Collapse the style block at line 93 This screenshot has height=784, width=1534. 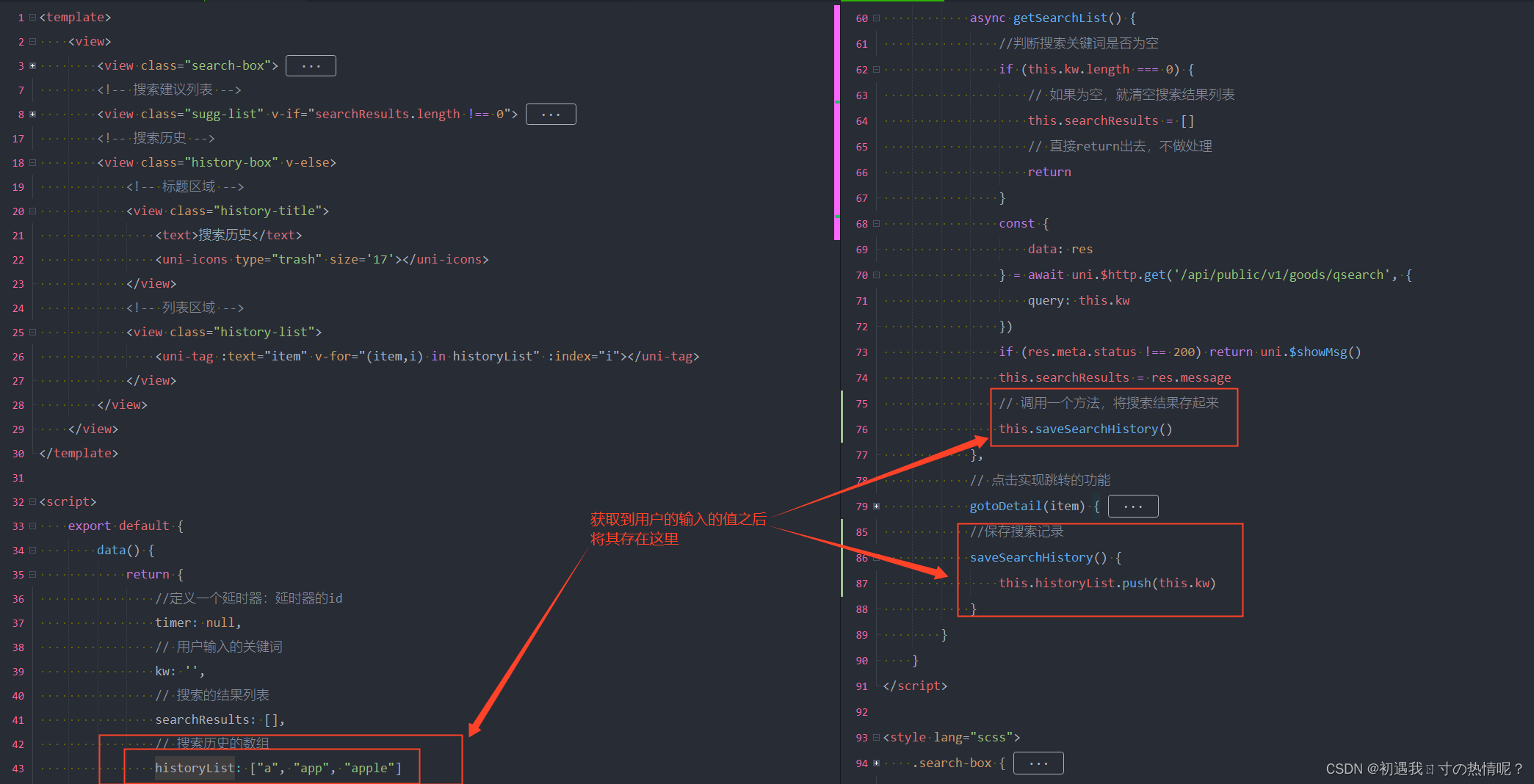(x=876, y=737)
